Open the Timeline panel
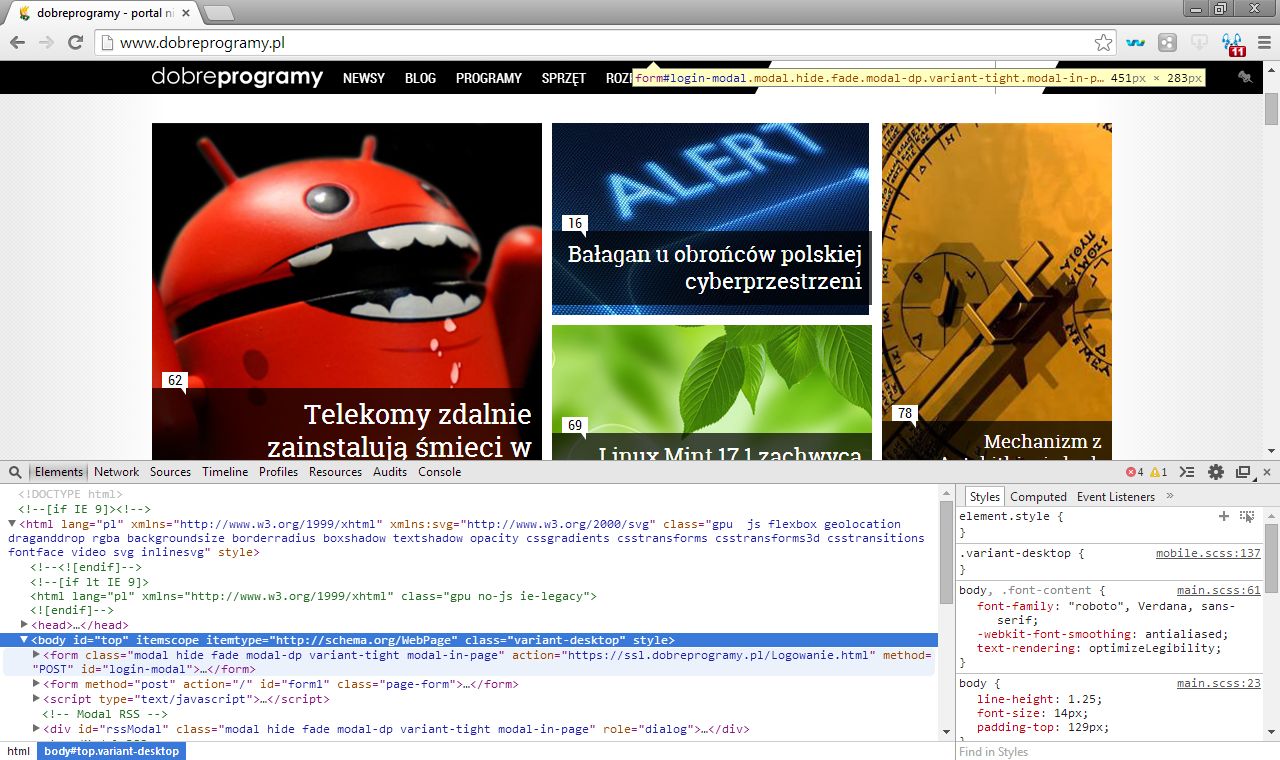 (225, 472)
